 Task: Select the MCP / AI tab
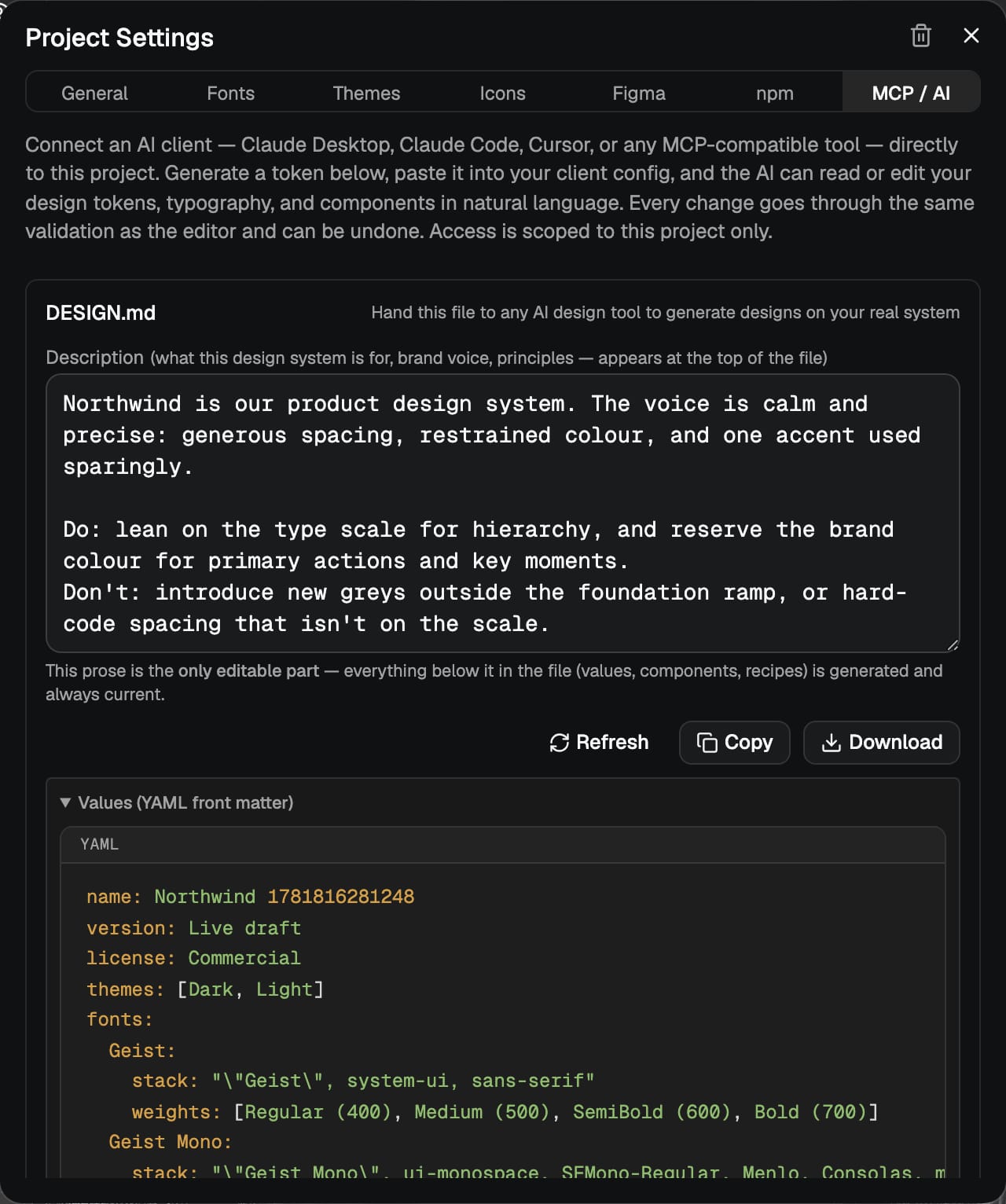911,93
